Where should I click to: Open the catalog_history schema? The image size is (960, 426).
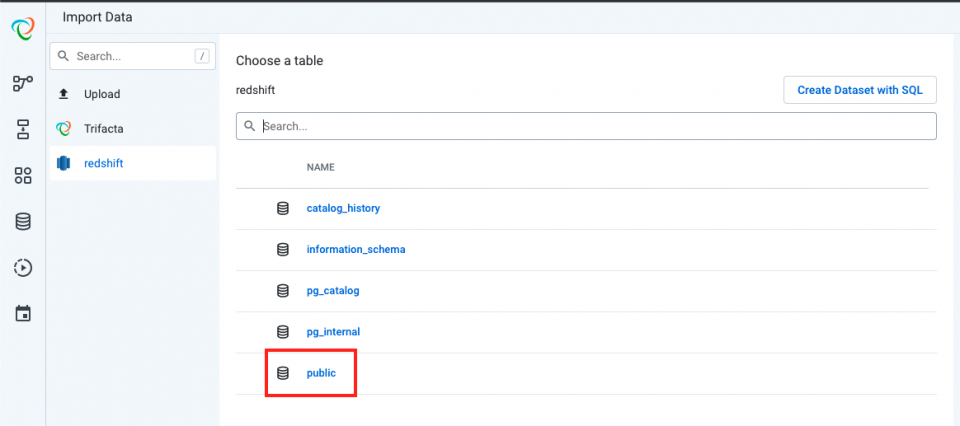pyautogui.click(x=343, y=208)
